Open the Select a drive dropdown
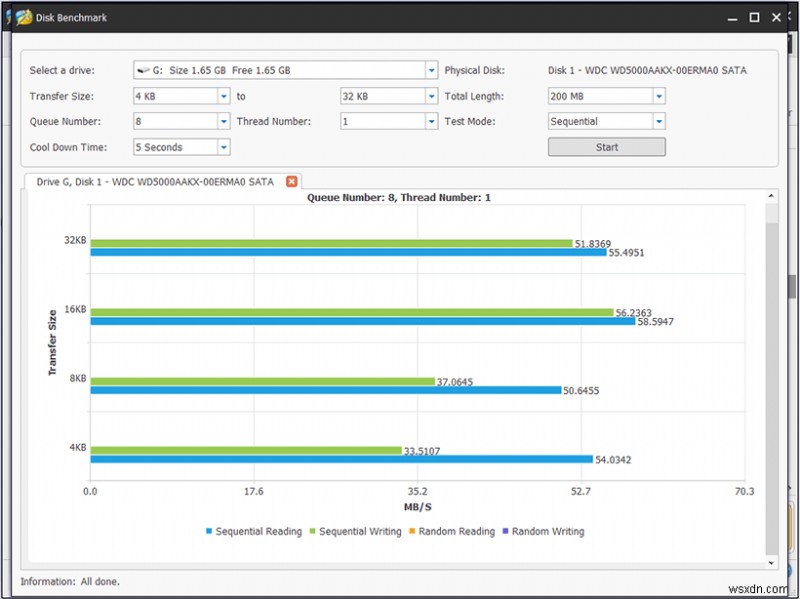 pos(431,70)
